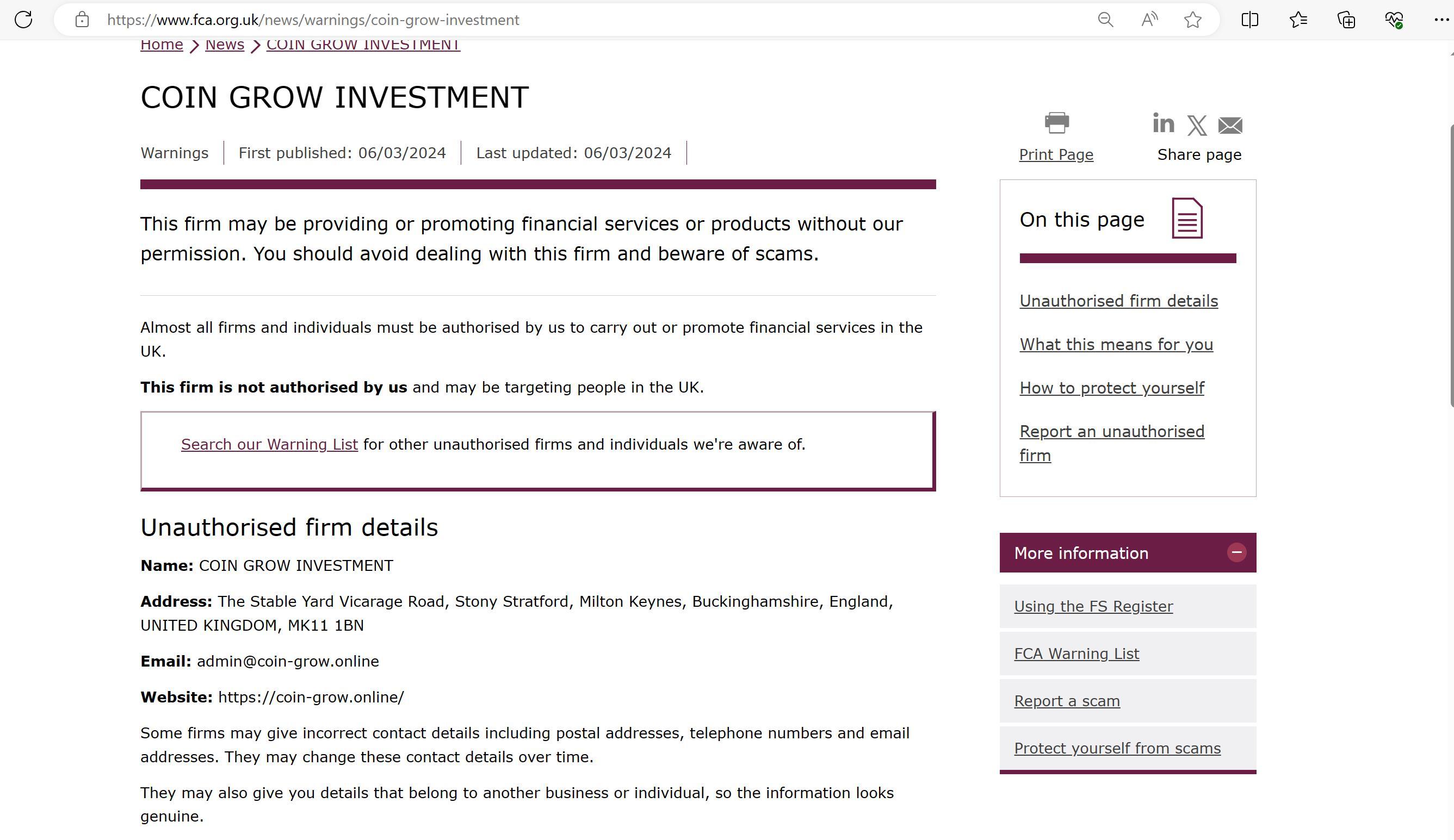Click the browser refresh icon

coord(23,20)
